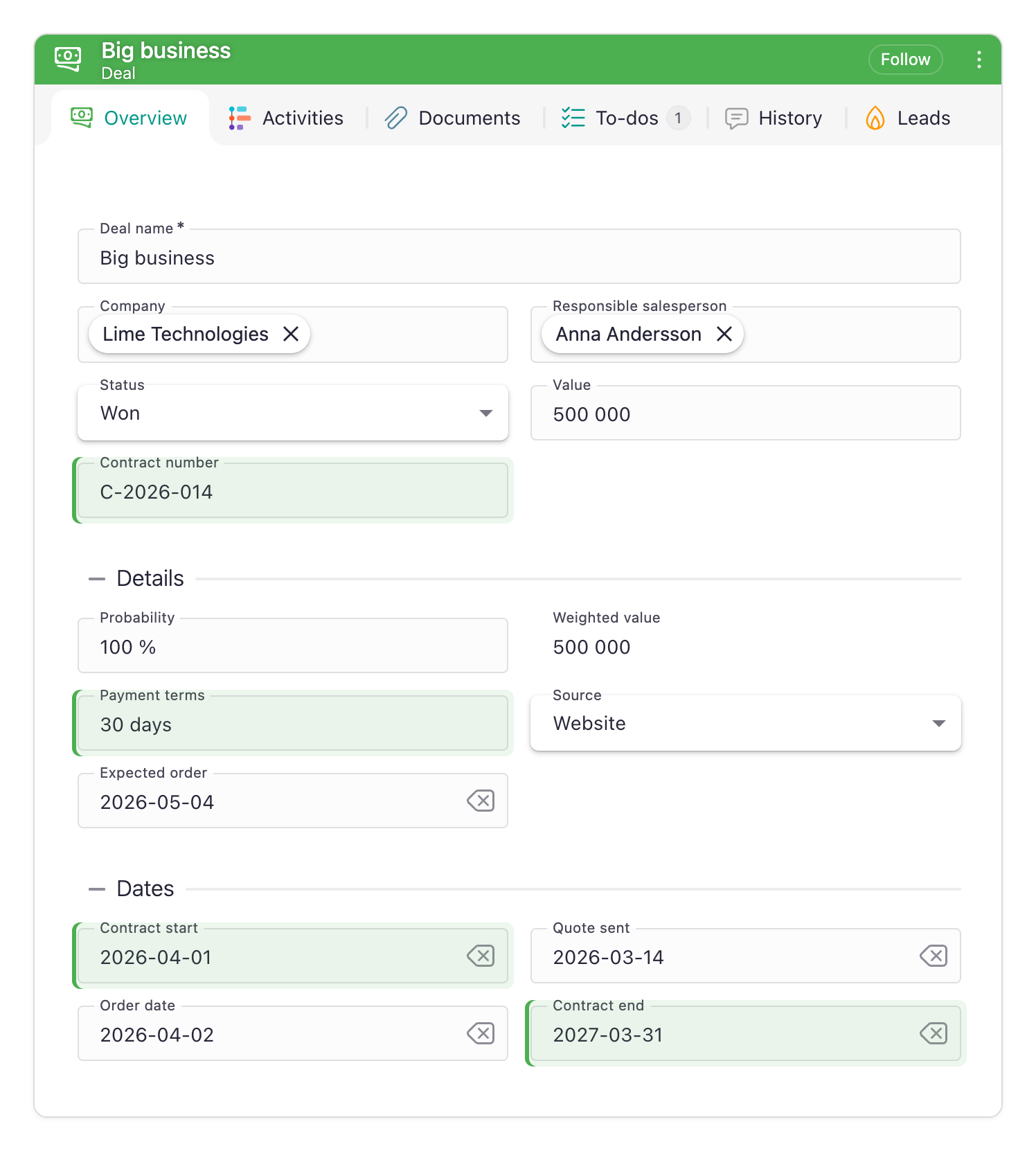Click the Big business header title

[x=166, y=51]
